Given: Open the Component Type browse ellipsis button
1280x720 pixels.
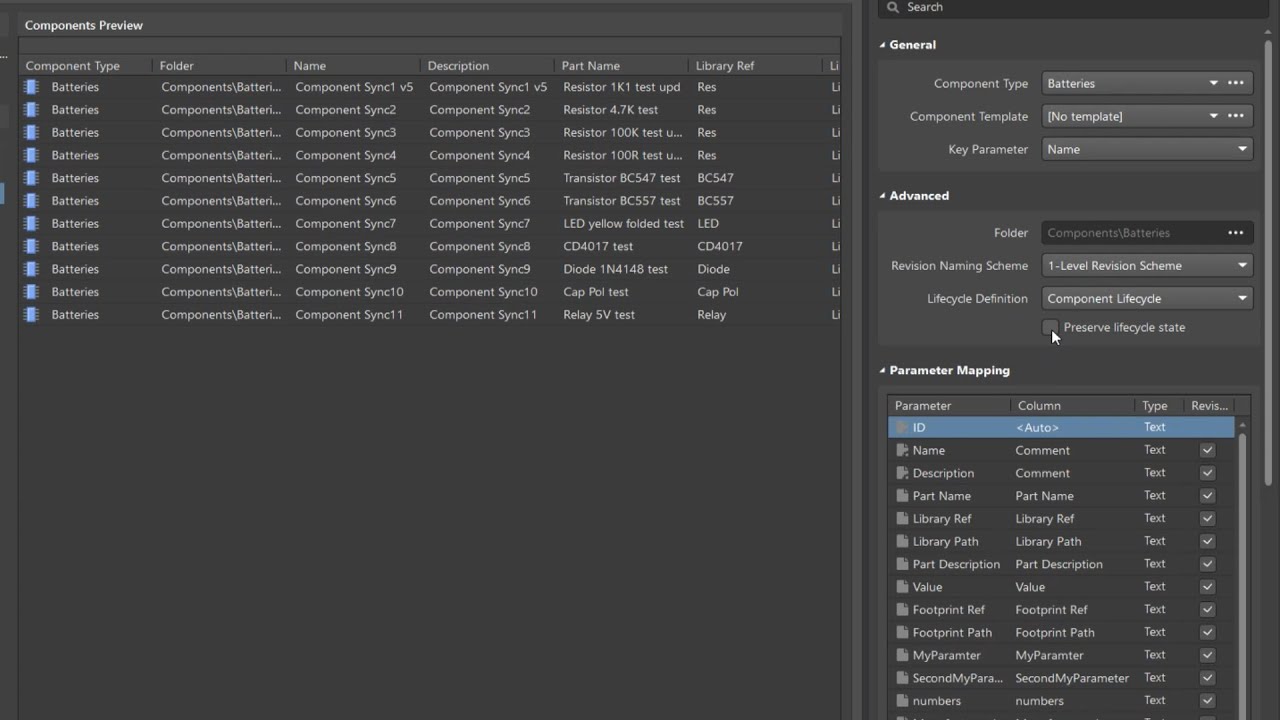Looking at the screenshot, I should (1236, 83).
